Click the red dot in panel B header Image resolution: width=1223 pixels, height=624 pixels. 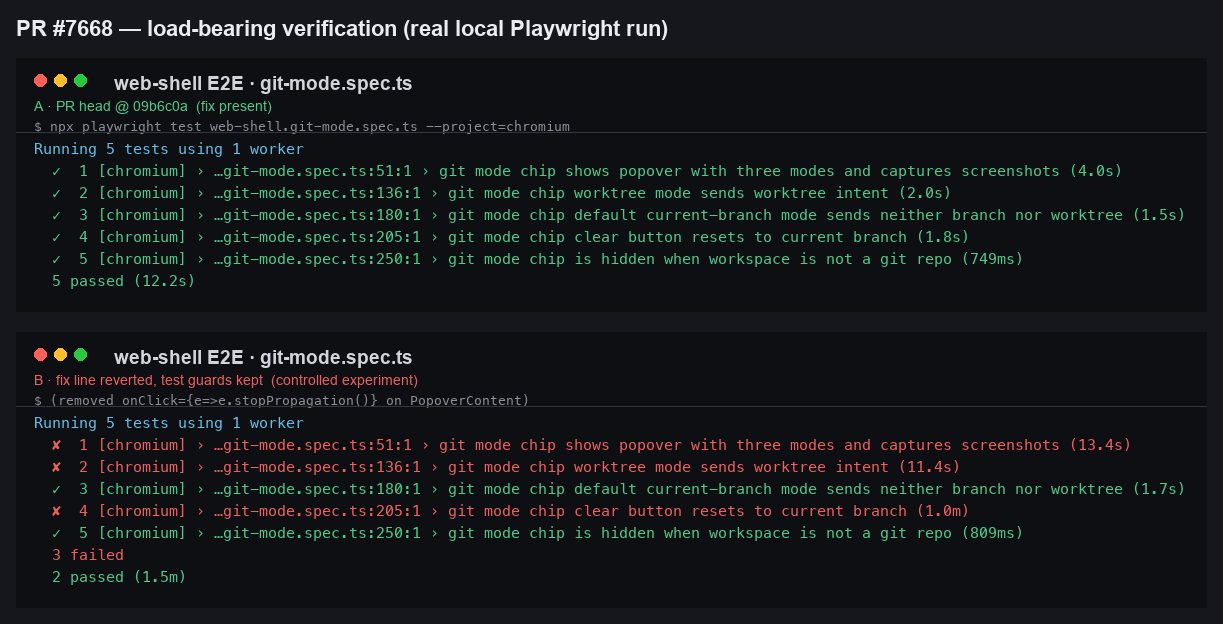(x=41, y=355)
